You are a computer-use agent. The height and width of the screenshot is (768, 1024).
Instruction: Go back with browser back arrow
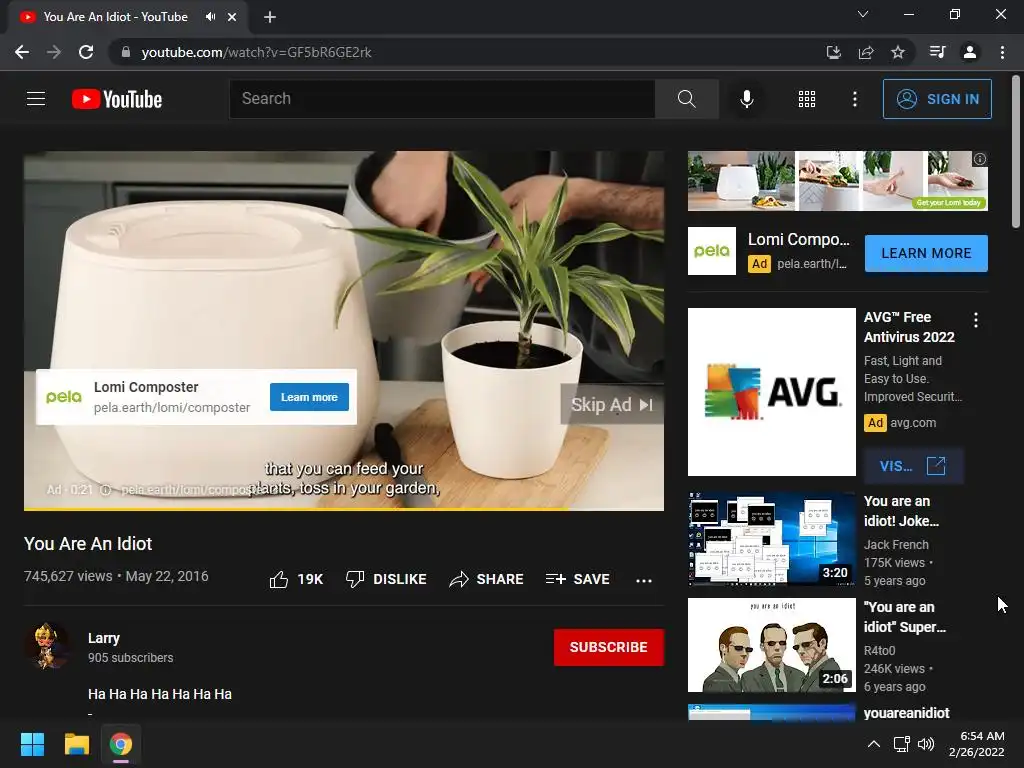tap(22, 52)
